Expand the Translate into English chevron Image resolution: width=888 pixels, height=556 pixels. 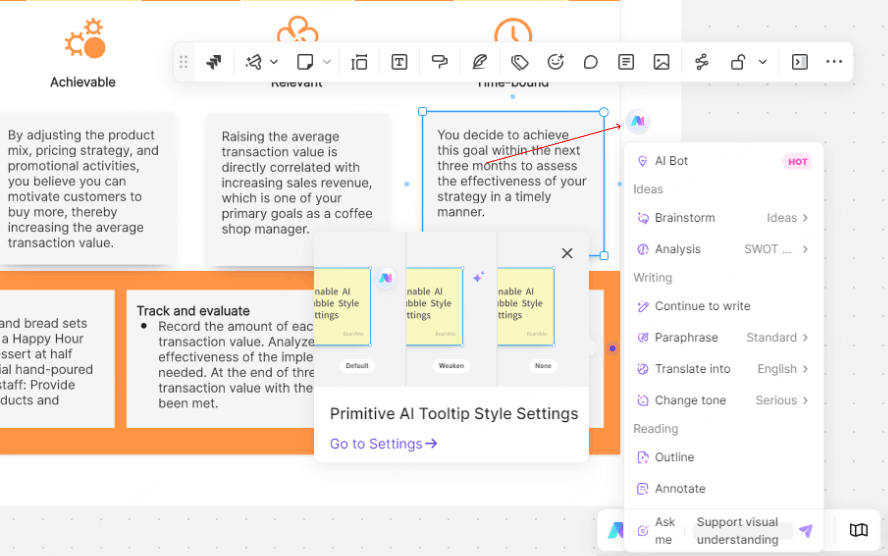point(805,369)
